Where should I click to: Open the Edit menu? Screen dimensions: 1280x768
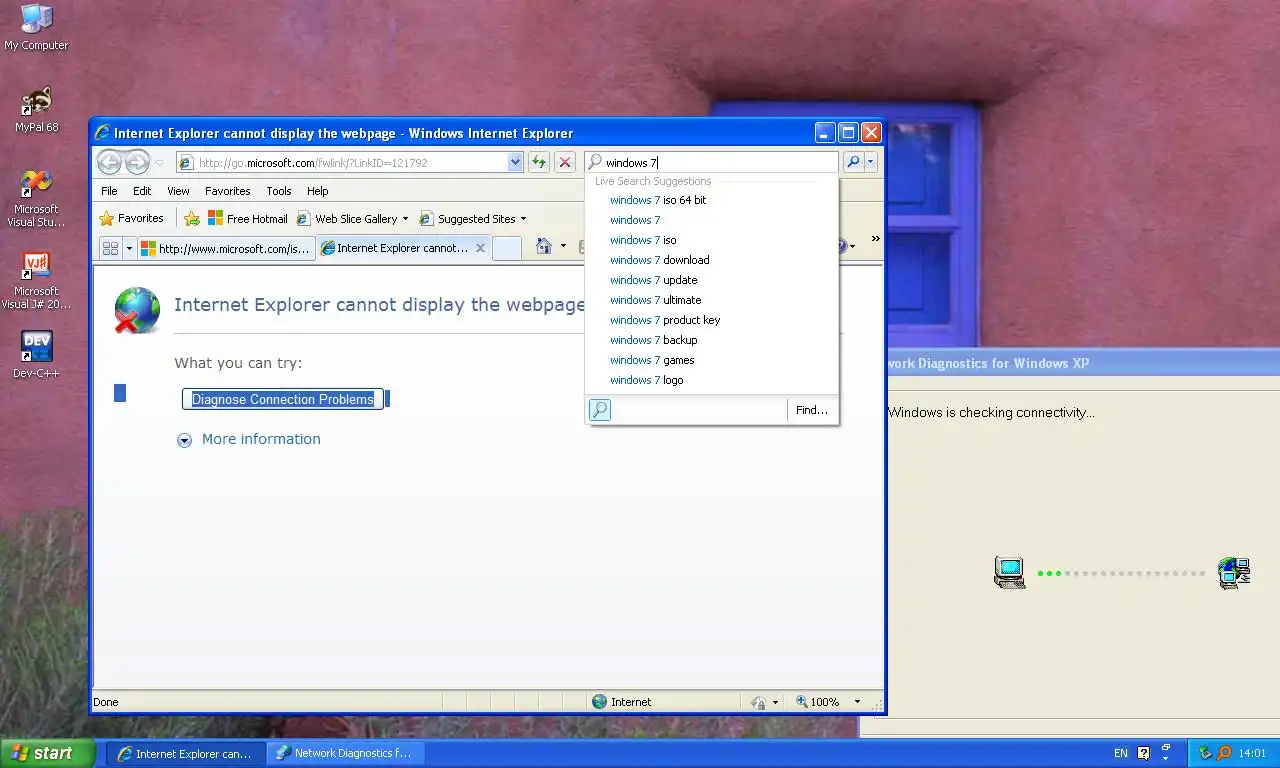click(x=142, y=191)
